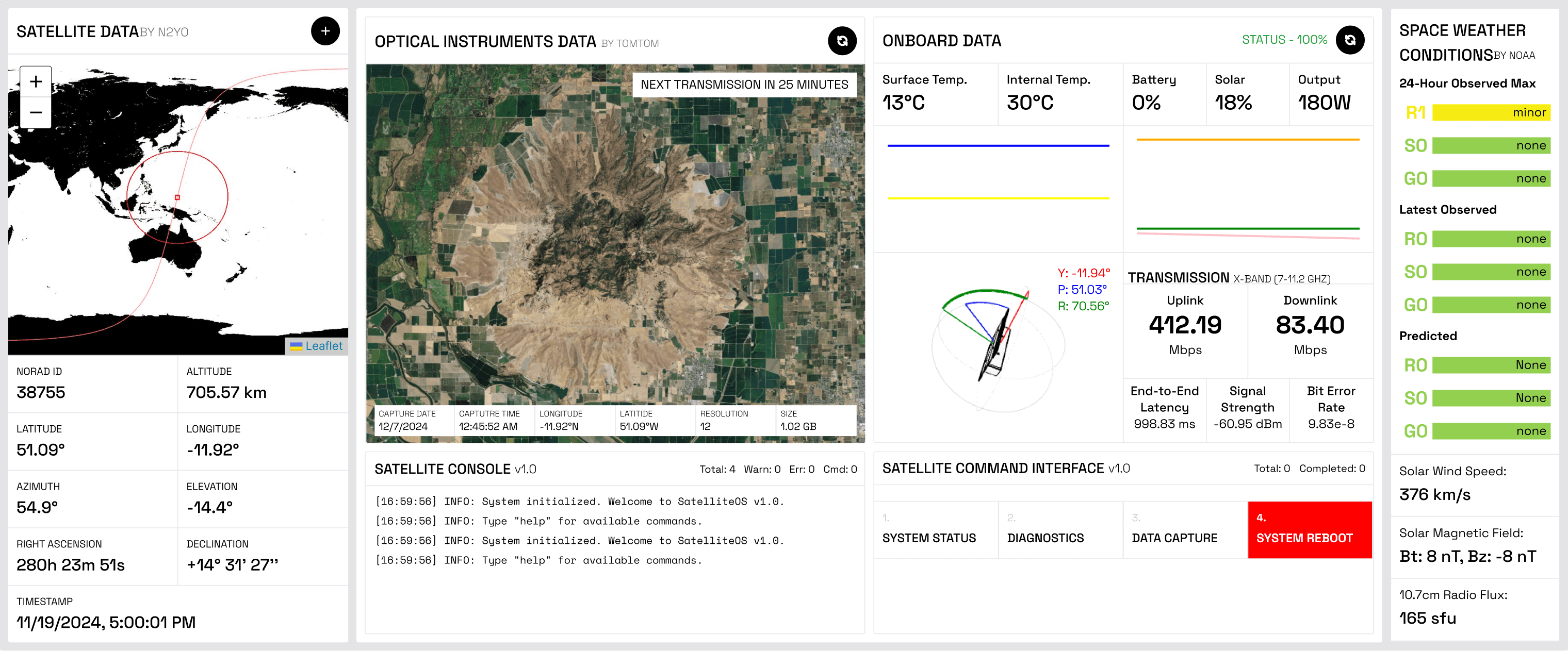Image resolution: width=1568 pixels, height=651 pixels.
Task: Open the Leaflet attribution link
Action: (x=323, y=346)
